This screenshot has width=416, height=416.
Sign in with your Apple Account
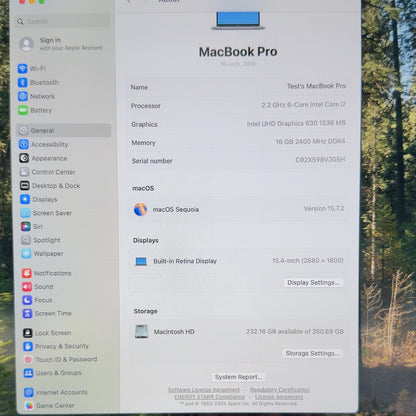coord(61,44)
